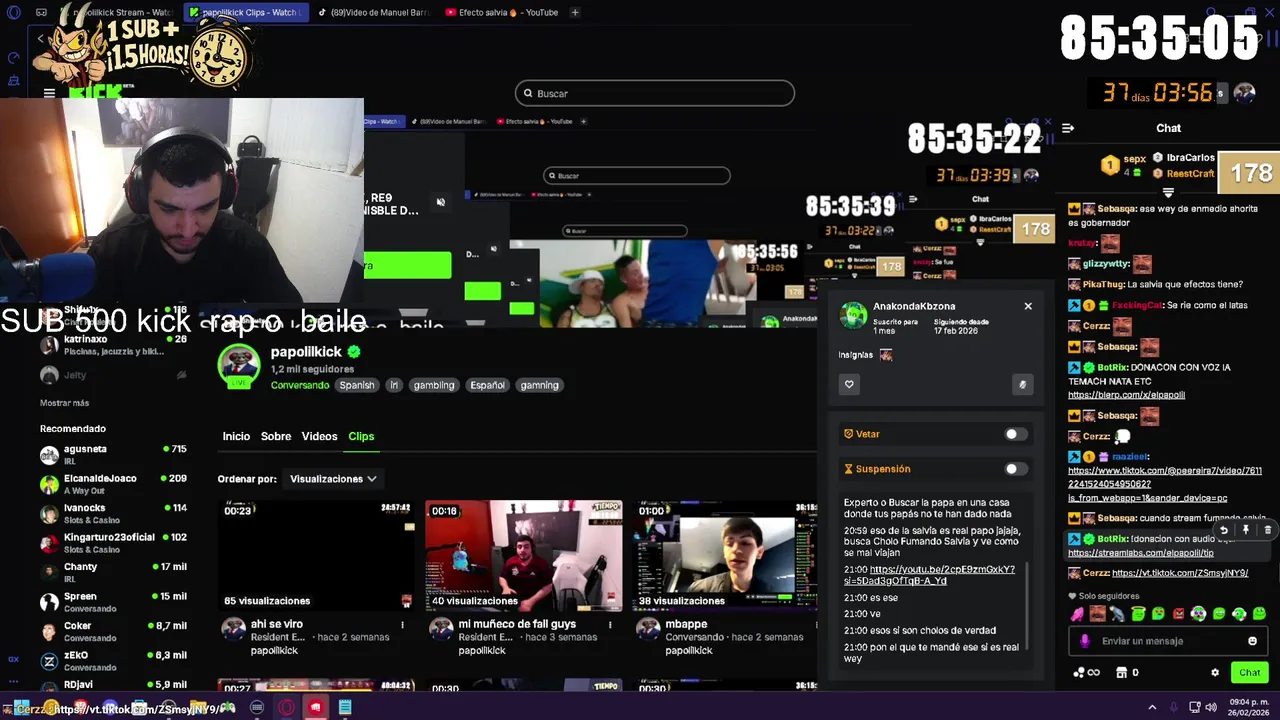Open the emoji picker in chat input
This screenshot has width=1280, height=720.
point(1252,641)
